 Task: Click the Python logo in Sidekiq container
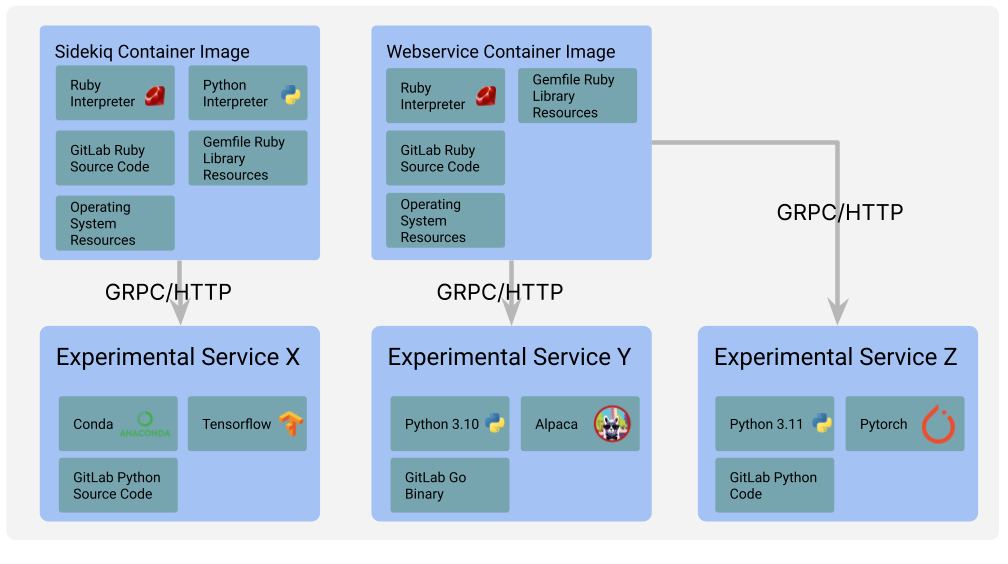(291, 95)
